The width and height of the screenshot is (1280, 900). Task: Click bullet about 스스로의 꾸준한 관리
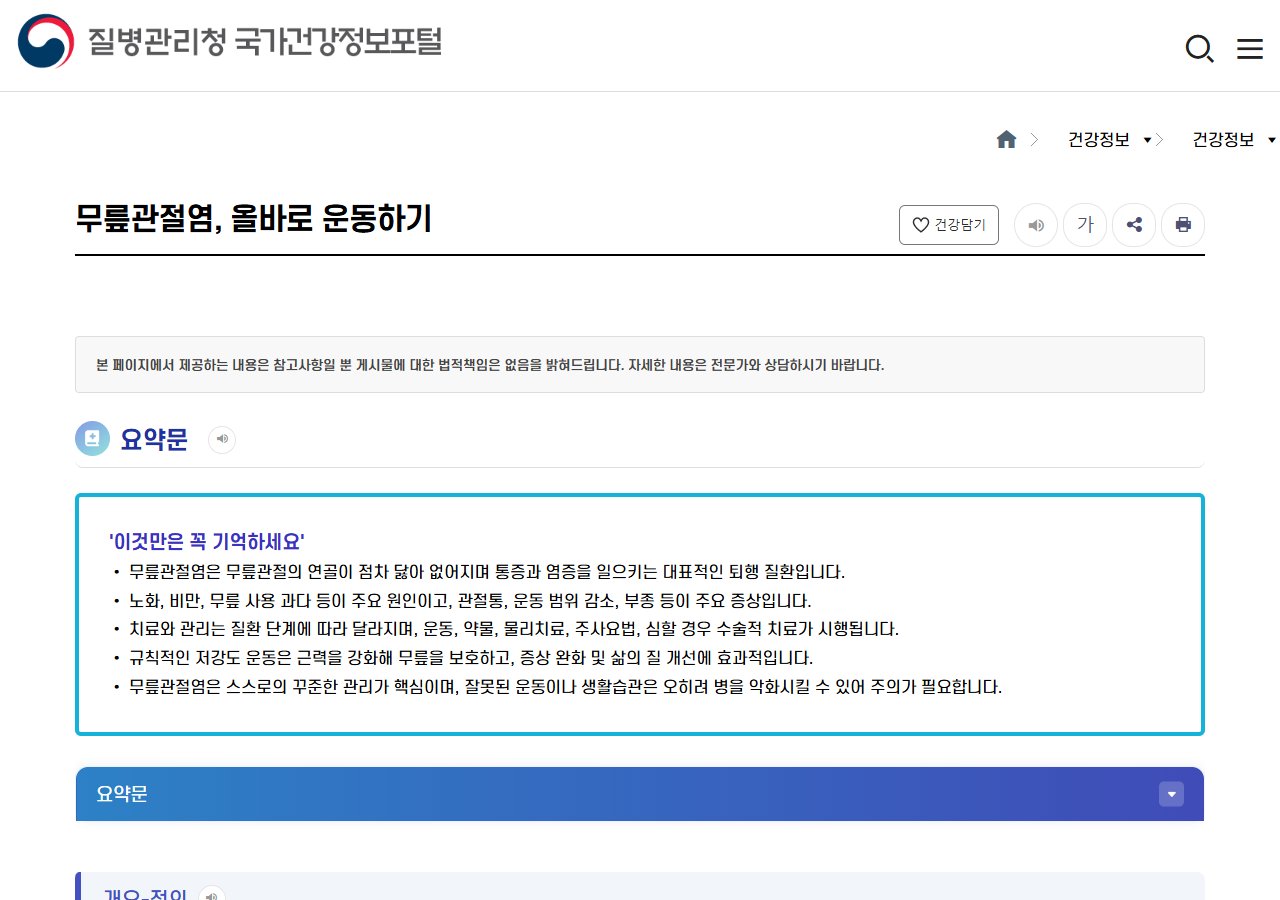(x=565, y=687)
